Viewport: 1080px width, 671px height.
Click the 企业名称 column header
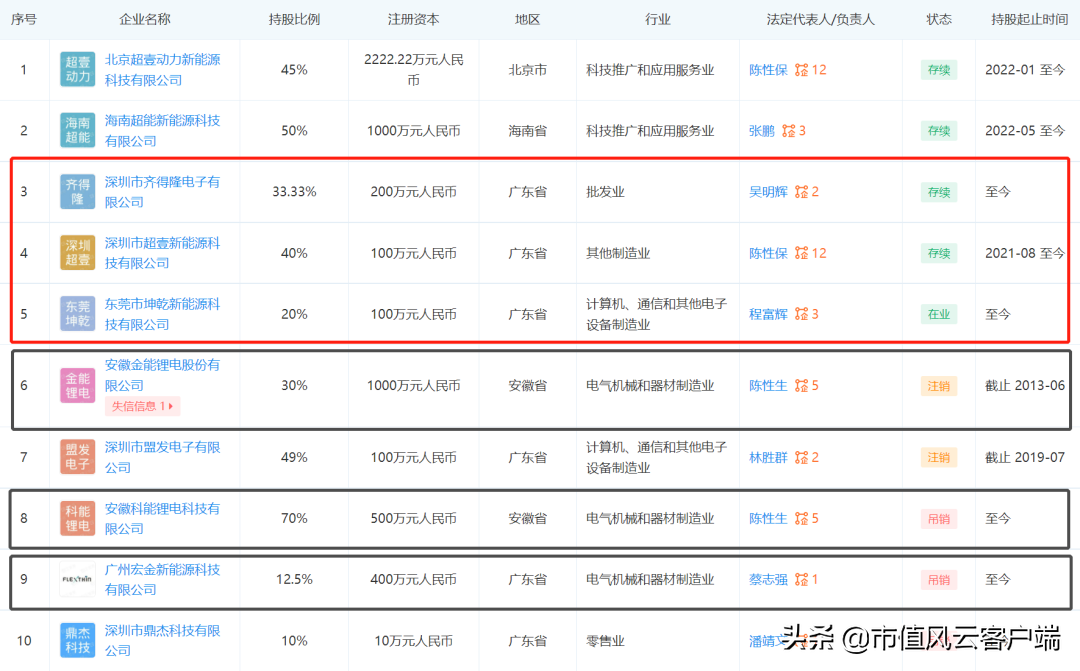(x=145, y=19)
